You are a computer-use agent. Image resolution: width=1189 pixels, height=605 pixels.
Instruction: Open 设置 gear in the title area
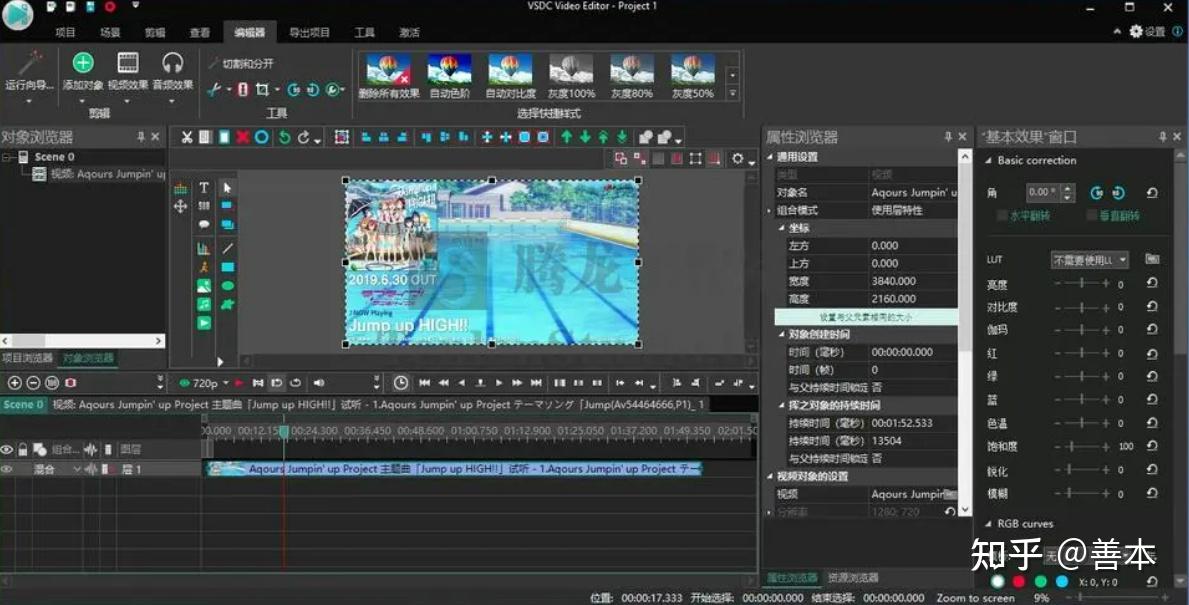tap(1147, 31)
